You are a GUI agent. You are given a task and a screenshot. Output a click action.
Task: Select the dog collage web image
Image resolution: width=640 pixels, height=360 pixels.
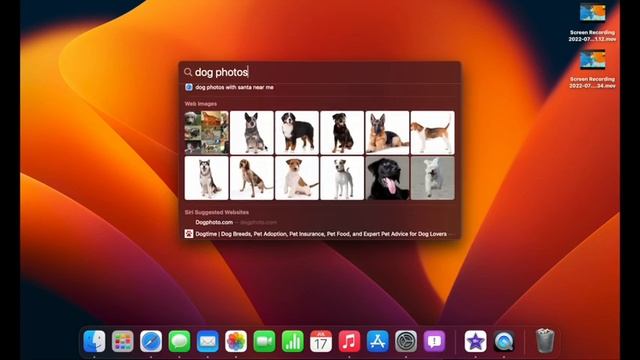click(x=207, y=133)
